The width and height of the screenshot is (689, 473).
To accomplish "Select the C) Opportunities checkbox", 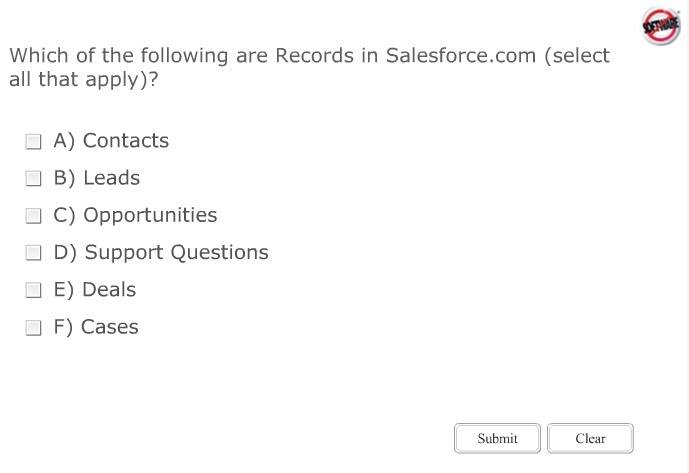I will coord(34,216).
